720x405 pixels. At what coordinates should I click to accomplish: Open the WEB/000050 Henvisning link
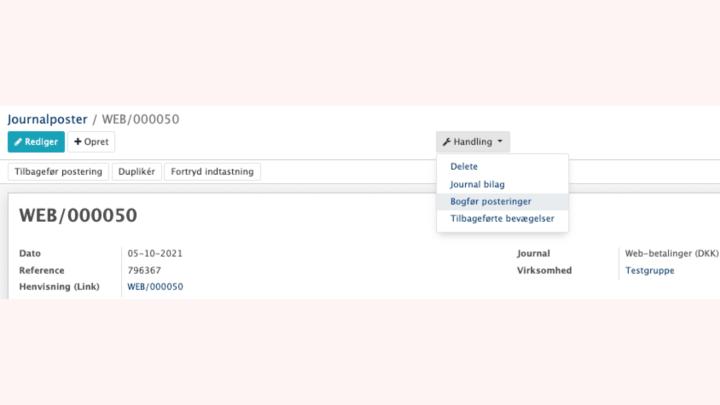(x=155, y=287)
